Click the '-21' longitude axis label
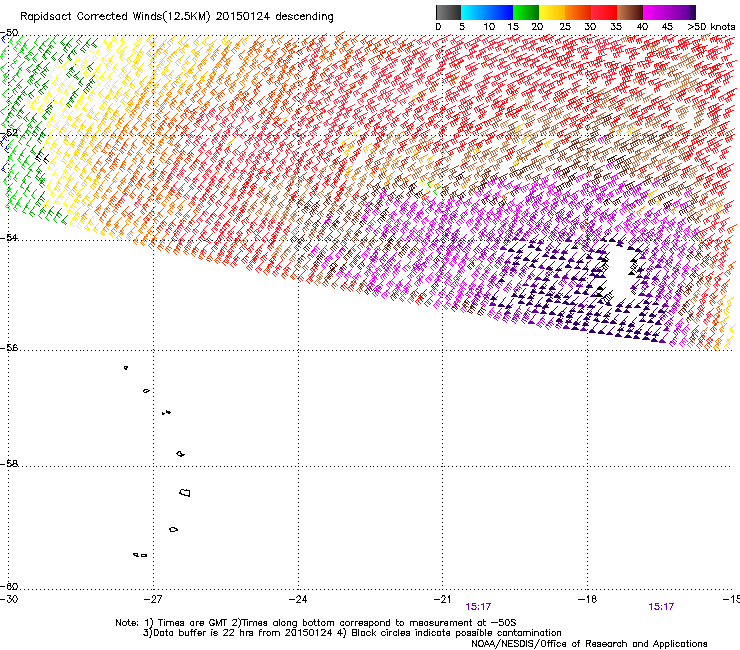The height and width of the screenshot is (650, 740). point(442,599)
